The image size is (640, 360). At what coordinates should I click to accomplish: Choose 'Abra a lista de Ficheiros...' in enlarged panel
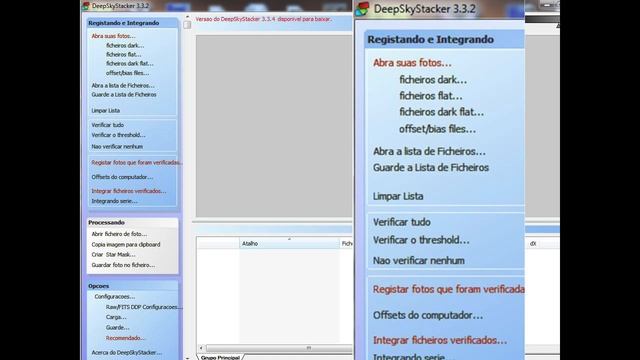point(429,151)
